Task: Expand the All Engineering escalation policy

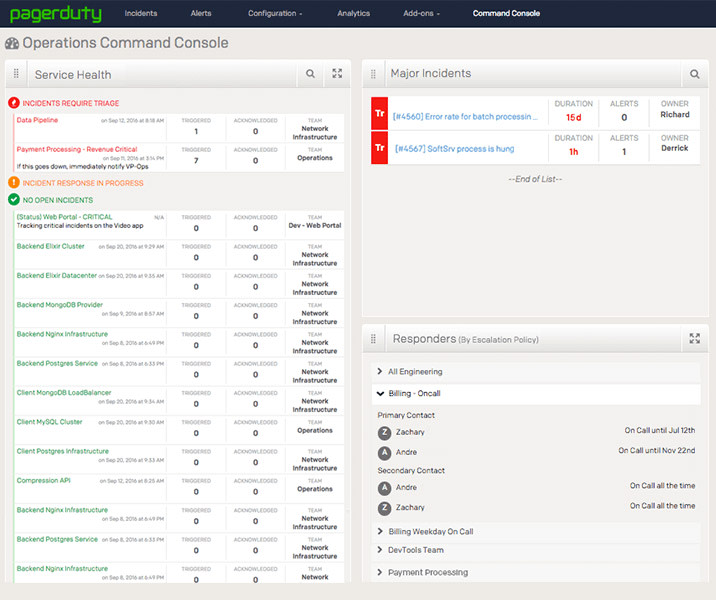Action: coord(536,372)
